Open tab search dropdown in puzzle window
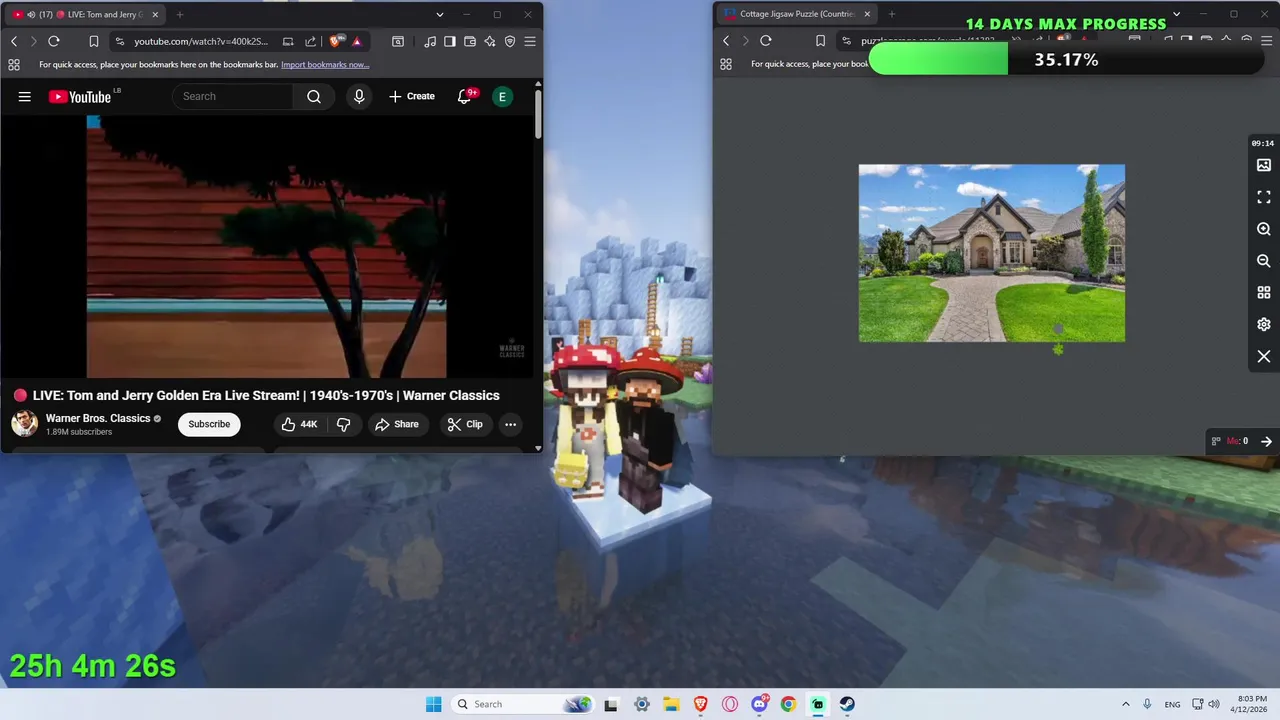 click(1176, 14)
